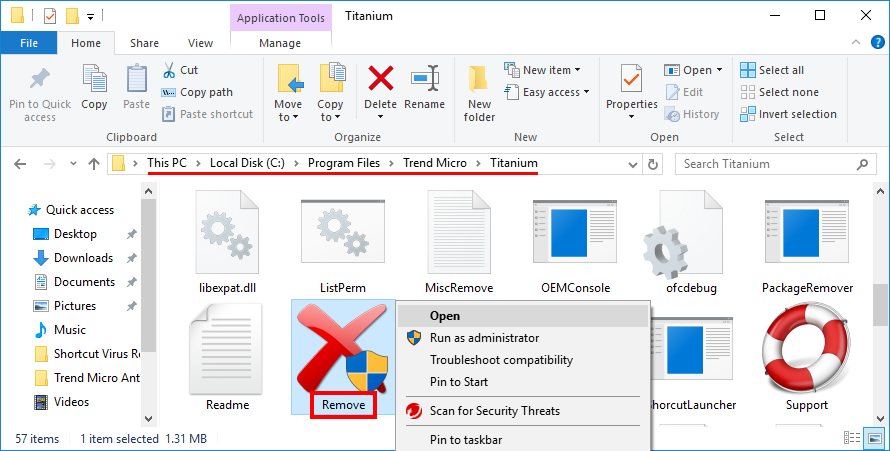Open the Easy access dropdown
890x451 pixels.
548,92
